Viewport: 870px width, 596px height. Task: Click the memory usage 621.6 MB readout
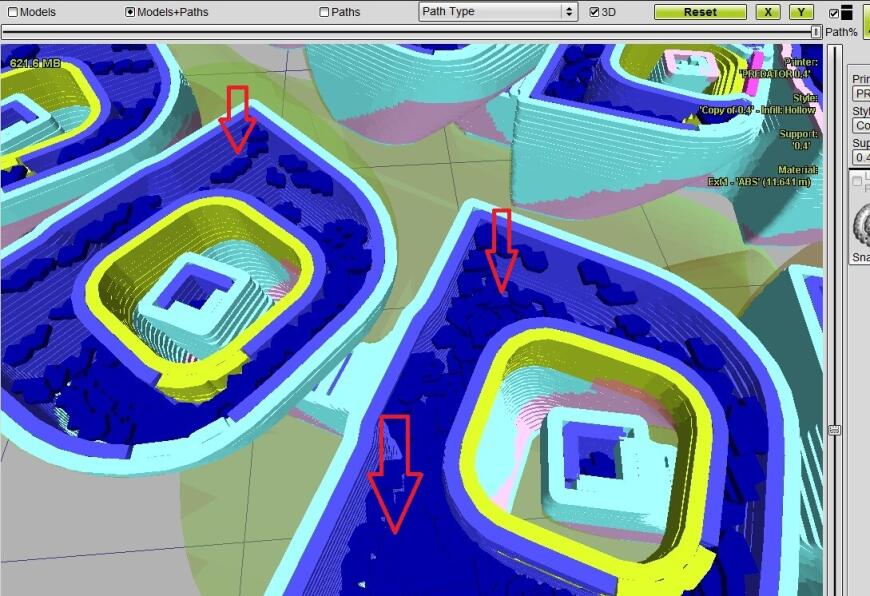tap(35, 63)
